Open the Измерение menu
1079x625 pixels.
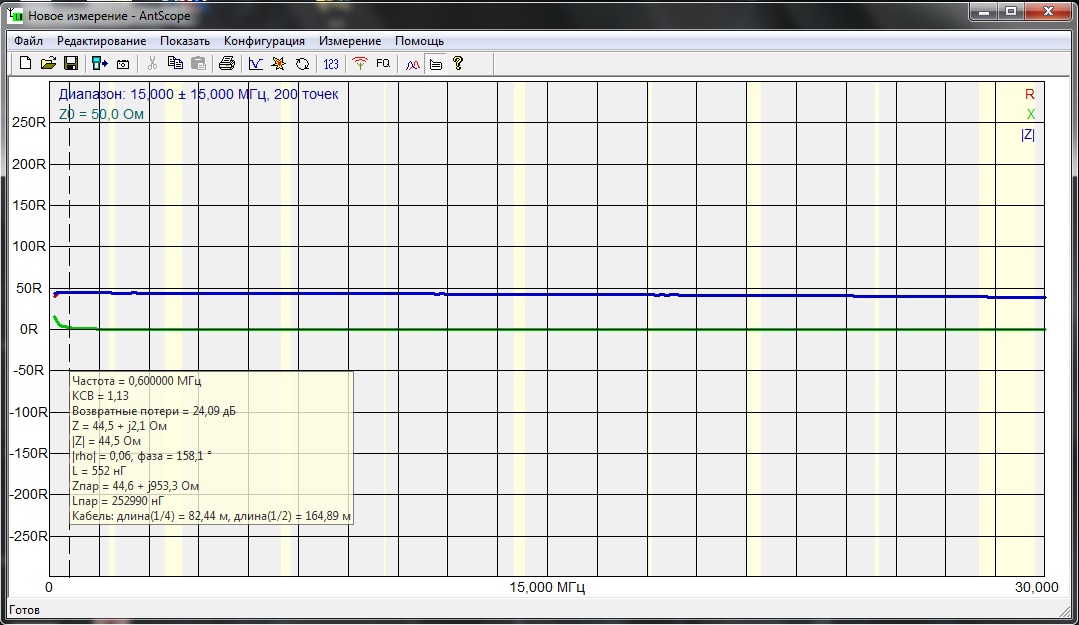pyautogui.click(x=349, y=41)
